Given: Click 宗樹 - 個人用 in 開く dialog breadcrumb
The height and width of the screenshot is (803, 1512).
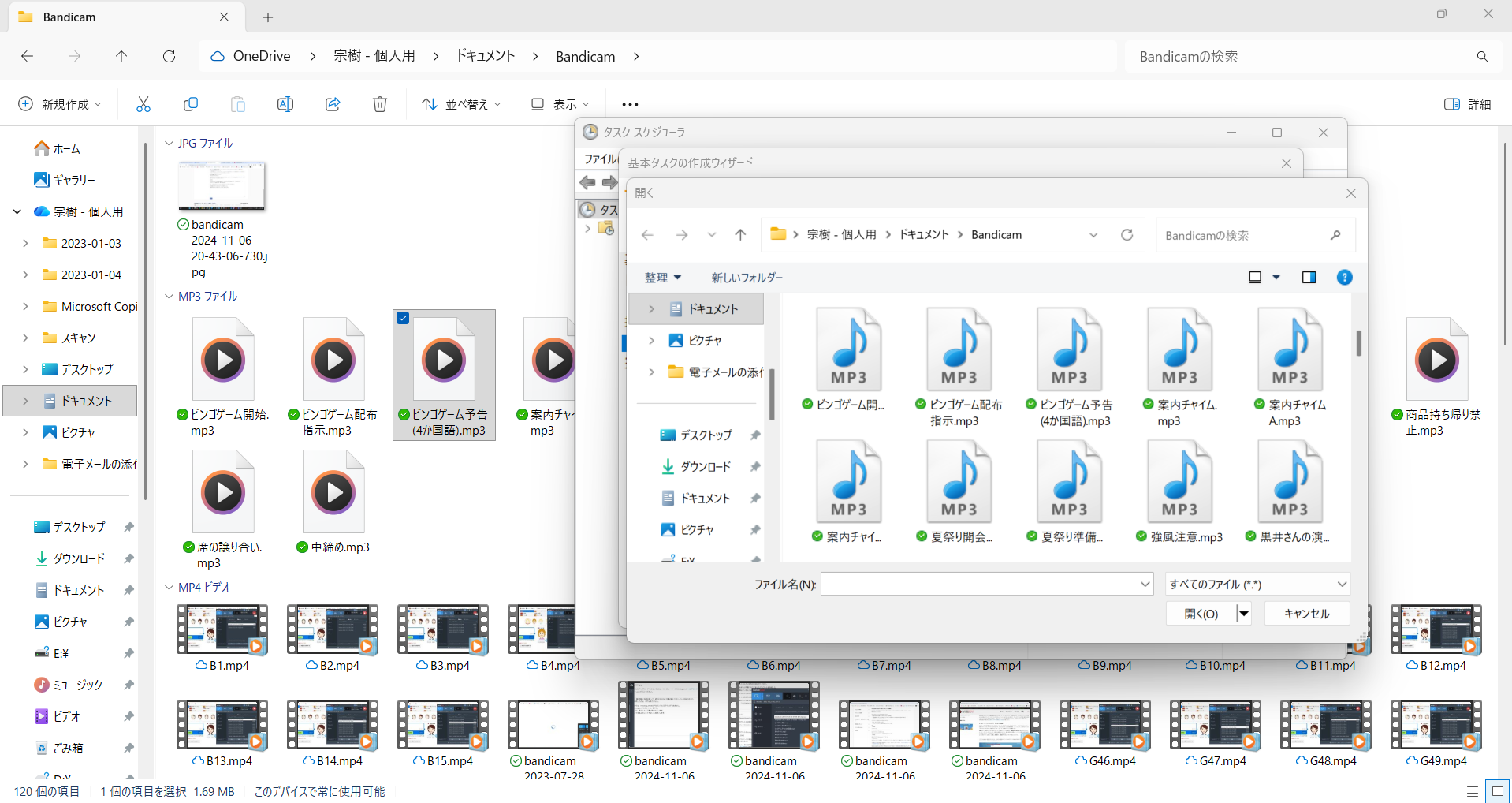Looking at the screenshot, I should click(x=842, y=235).
